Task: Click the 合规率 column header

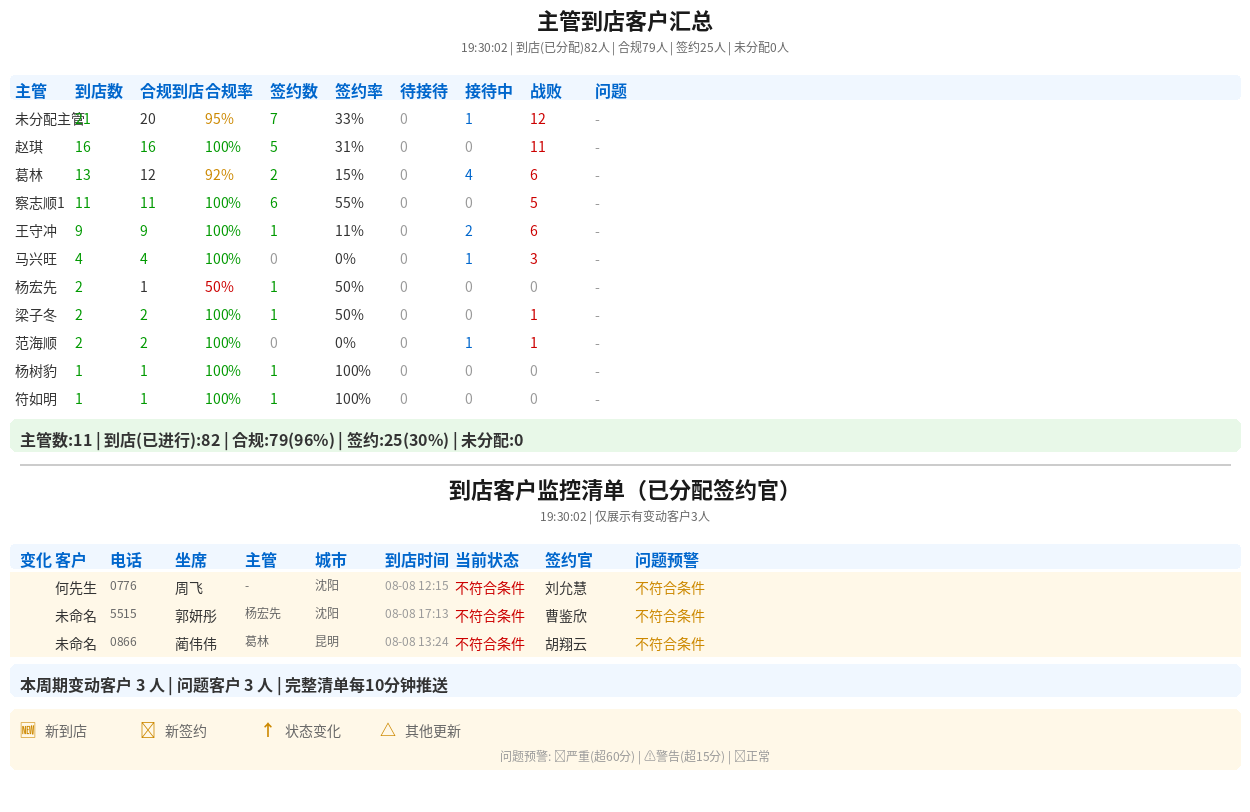Action: coord(229,91)
